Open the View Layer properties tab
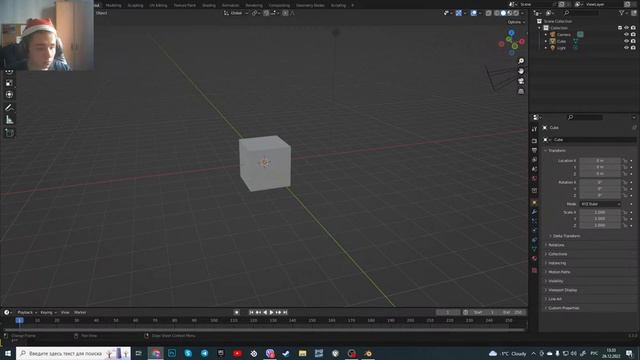 (x=534, y=160)
